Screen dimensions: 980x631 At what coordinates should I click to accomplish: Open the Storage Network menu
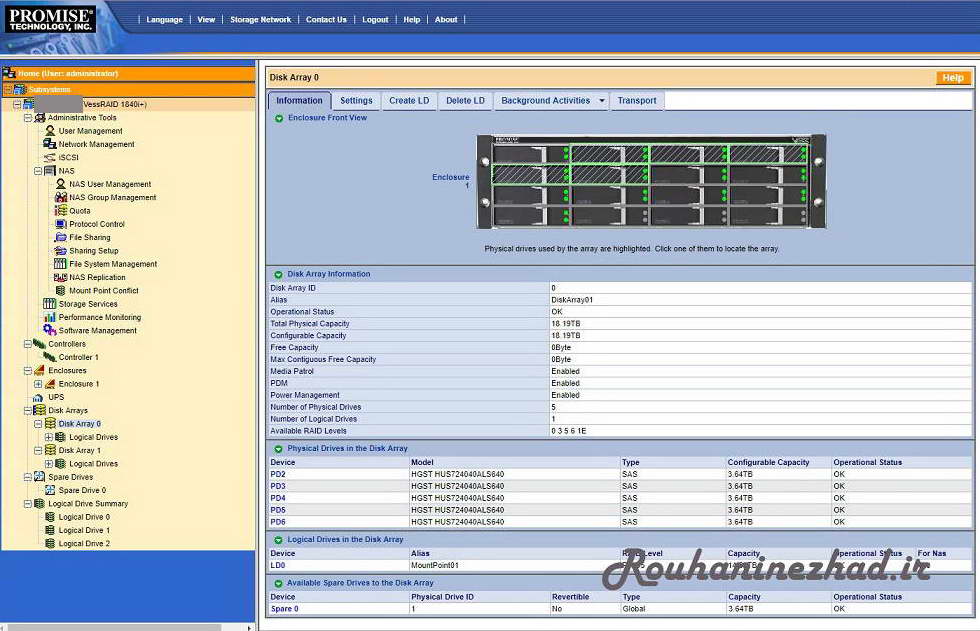(261, 19)
